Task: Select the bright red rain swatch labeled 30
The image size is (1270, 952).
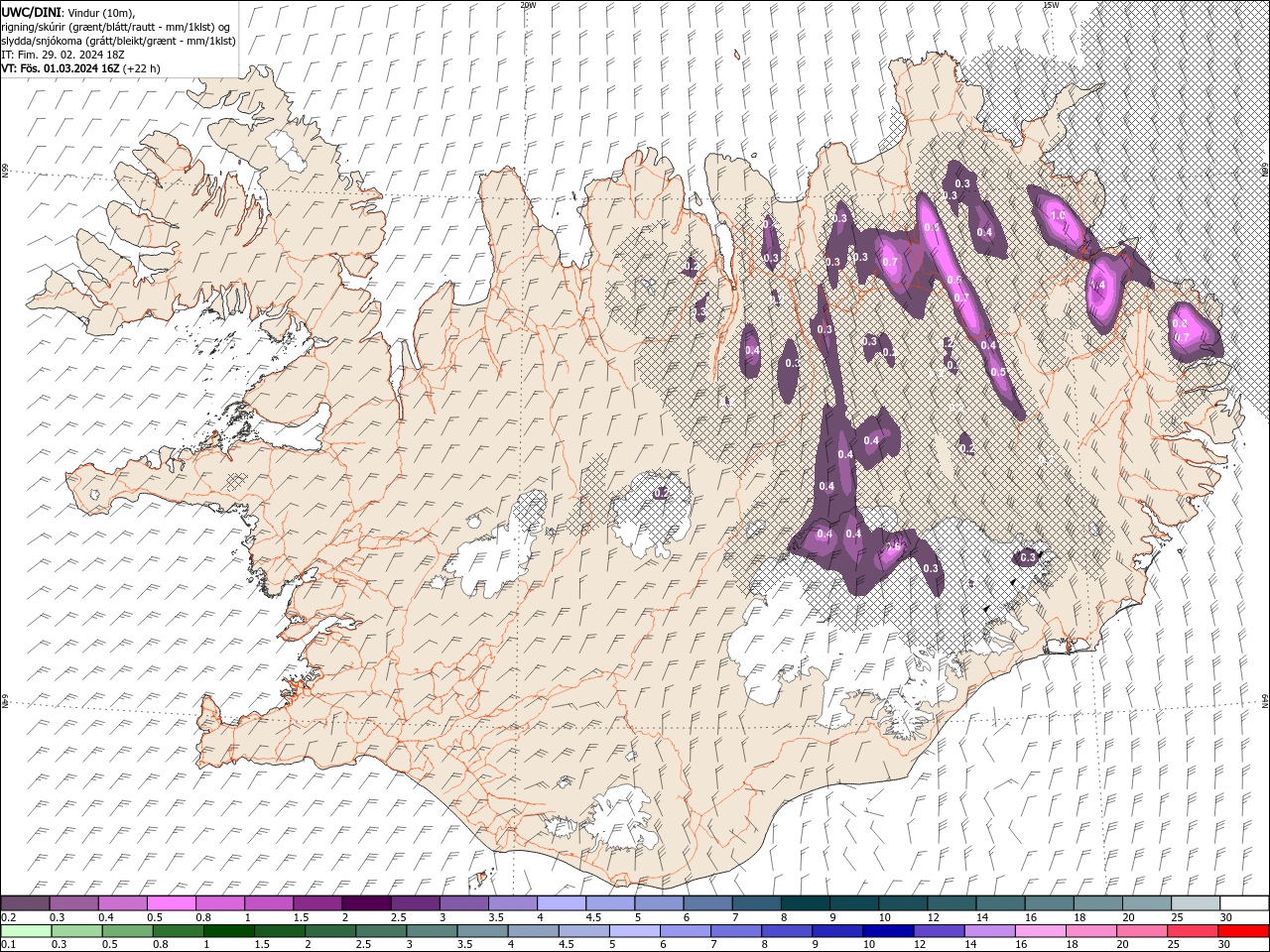Action: [x=1242, y=931]
